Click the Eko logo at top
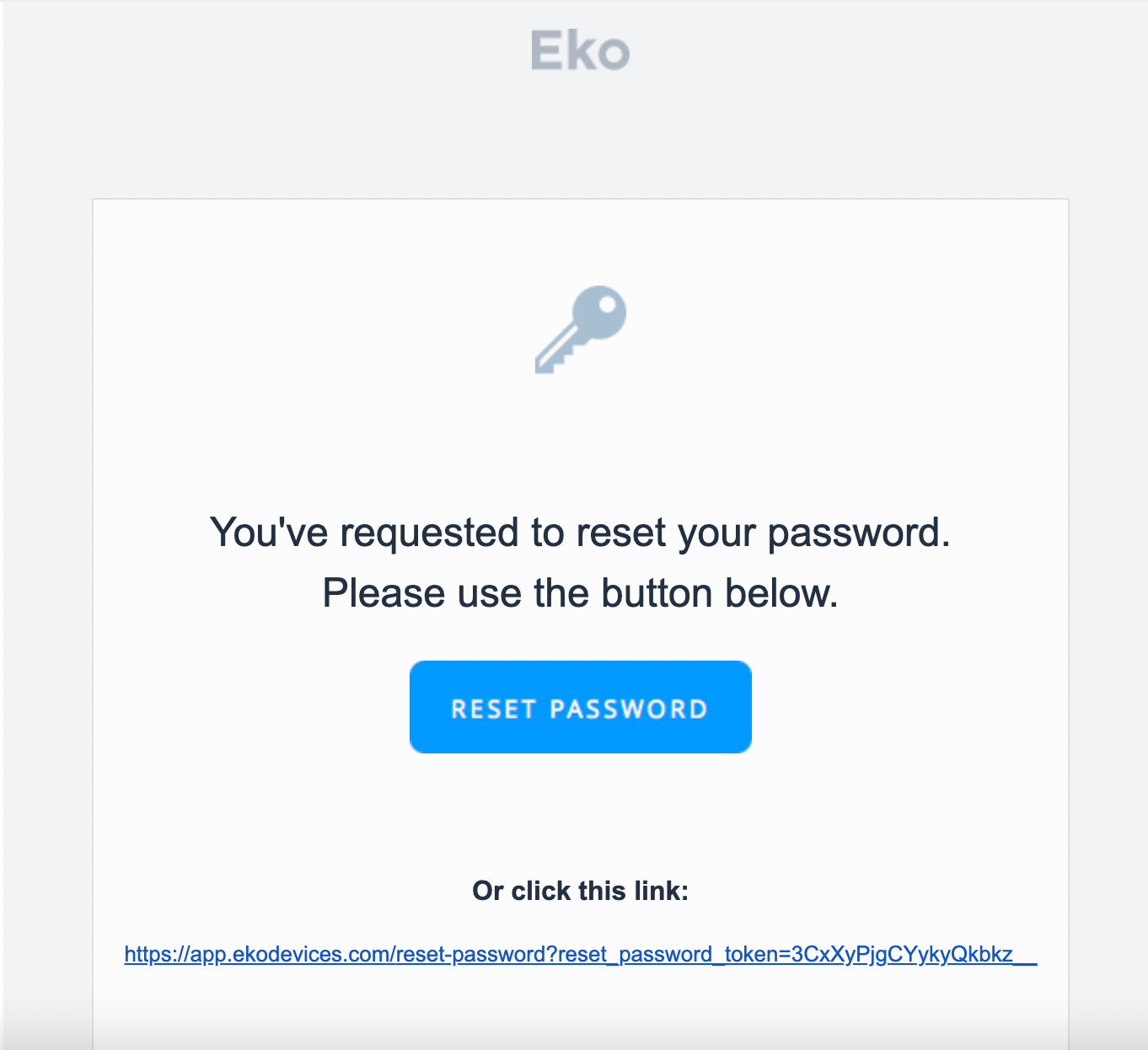This screenshot has width=1148, height=1050. [x=580, y=51]
